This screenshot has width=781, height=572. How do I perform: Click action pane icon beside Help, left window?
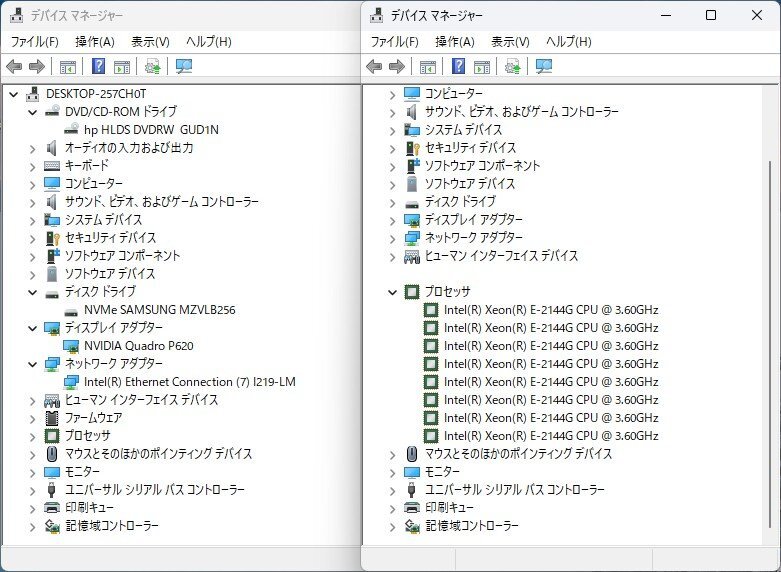122,66
